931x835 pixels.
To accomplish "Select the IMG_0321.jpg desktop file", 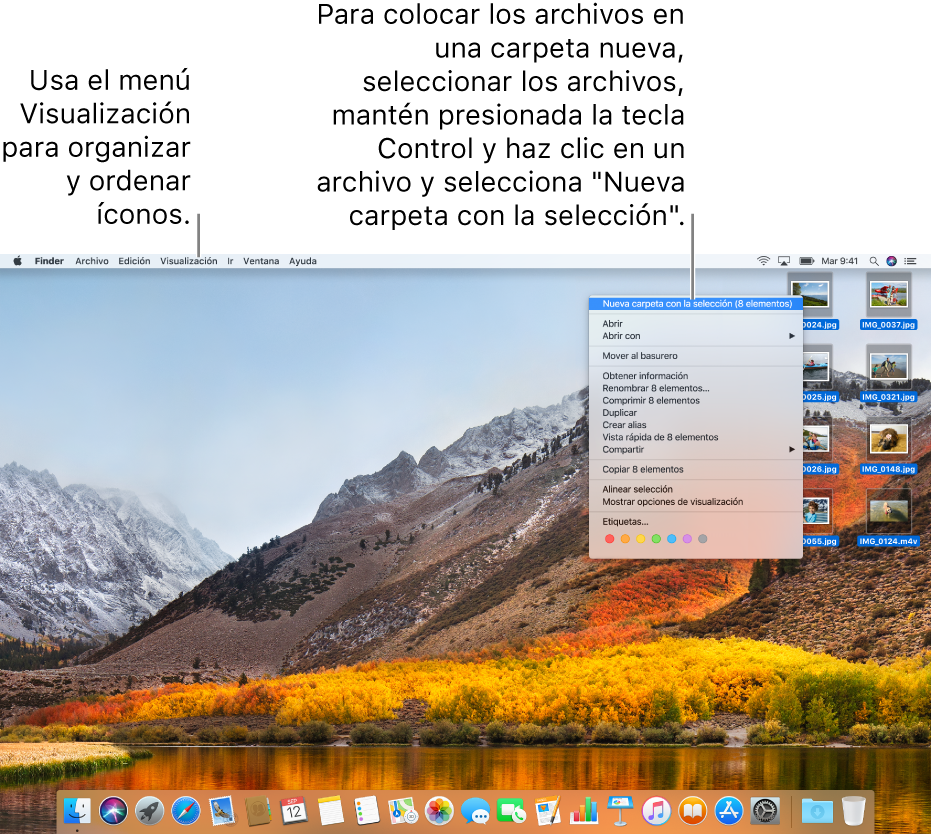I will click(x=888, y=374).
